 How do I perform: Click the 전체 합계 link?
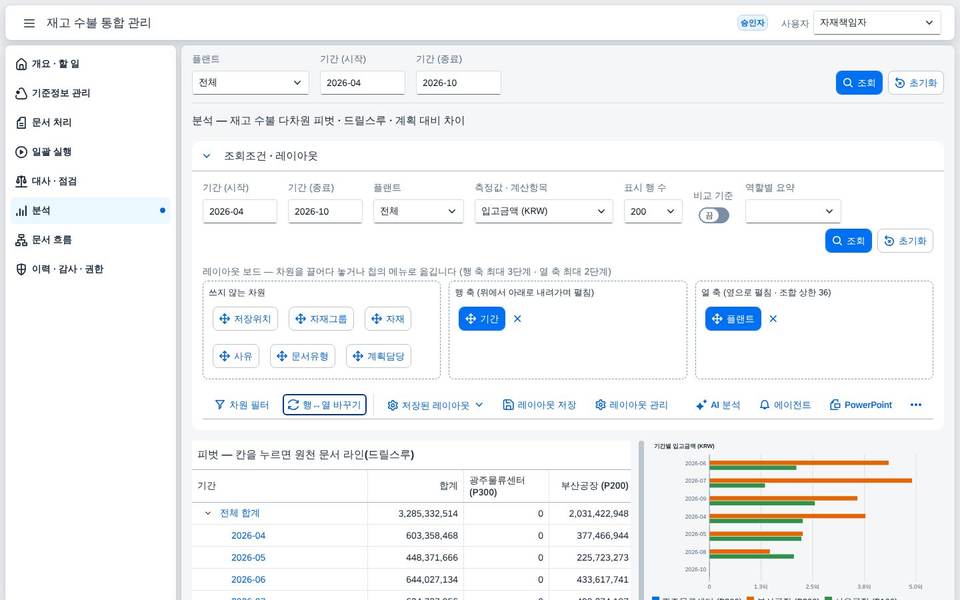240,514
